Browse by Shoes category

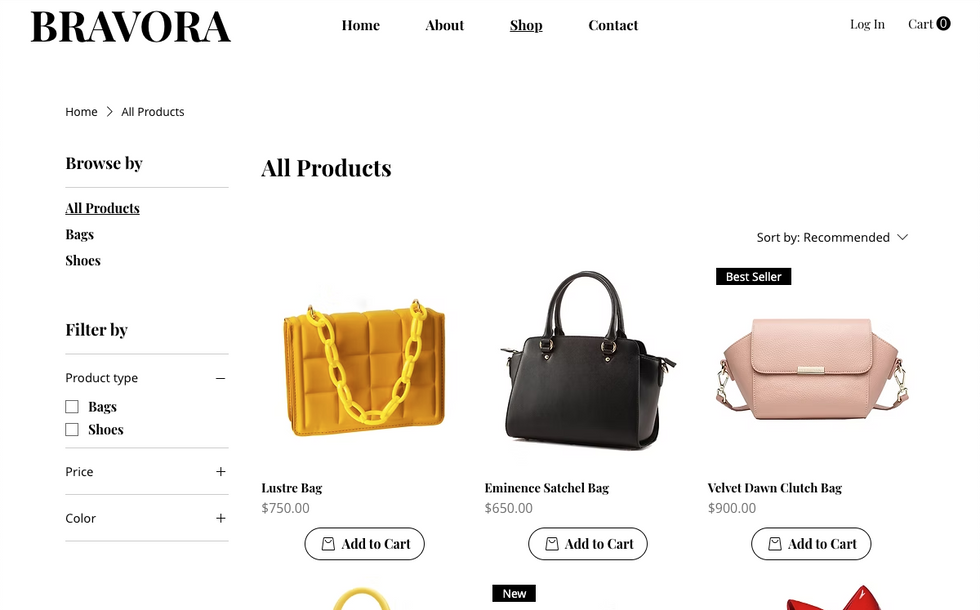pos(82,261)
